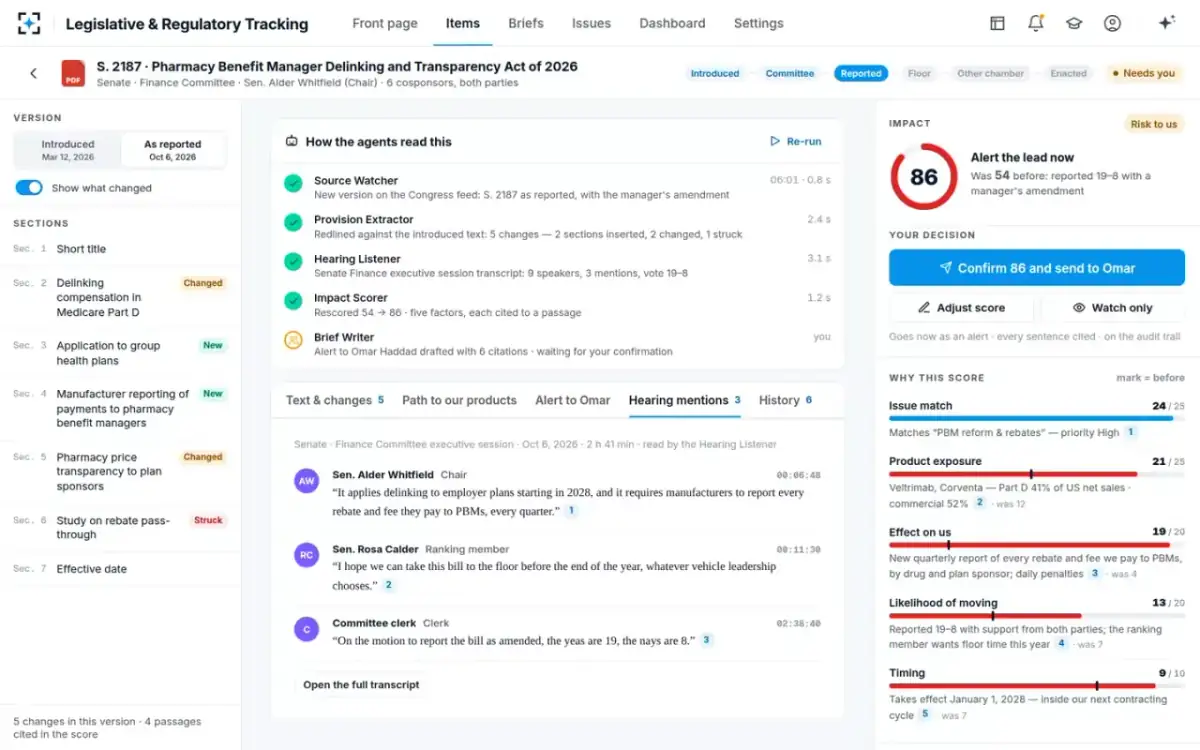Select Sec. 1 Short title
This screenshot has height=750, width=1200.
(x=120, y=249)
